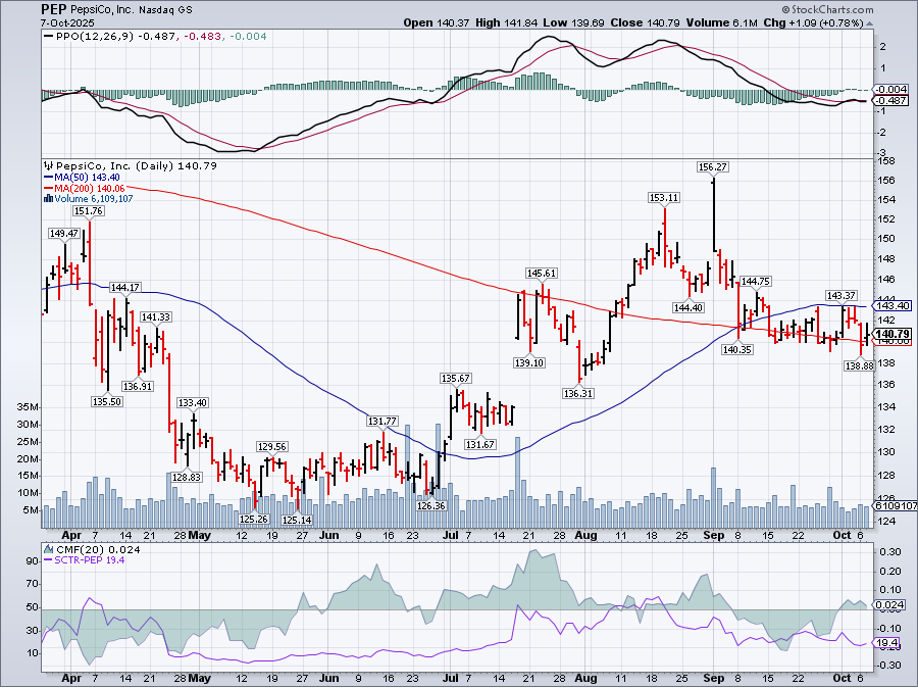
Task: Select the 156.27 peak price label
Action: click(712, 167)
